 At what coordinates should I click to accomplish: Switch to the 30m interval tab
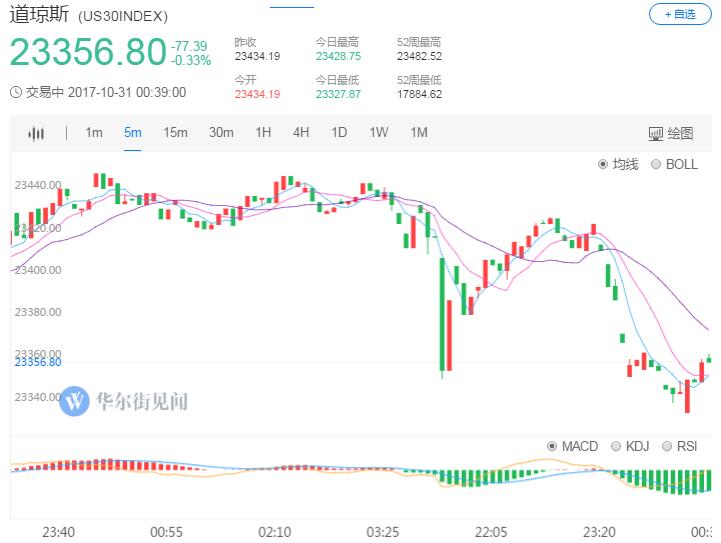221,133
